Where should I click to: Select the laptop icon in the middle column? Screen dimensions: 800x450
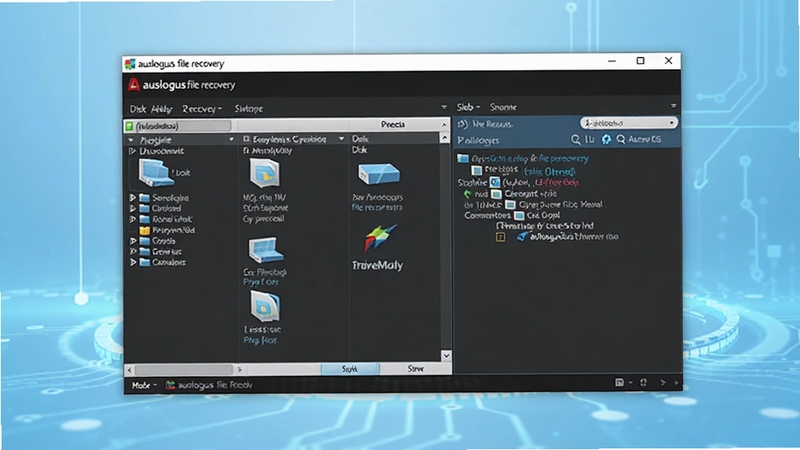click(x=266, y=250)
